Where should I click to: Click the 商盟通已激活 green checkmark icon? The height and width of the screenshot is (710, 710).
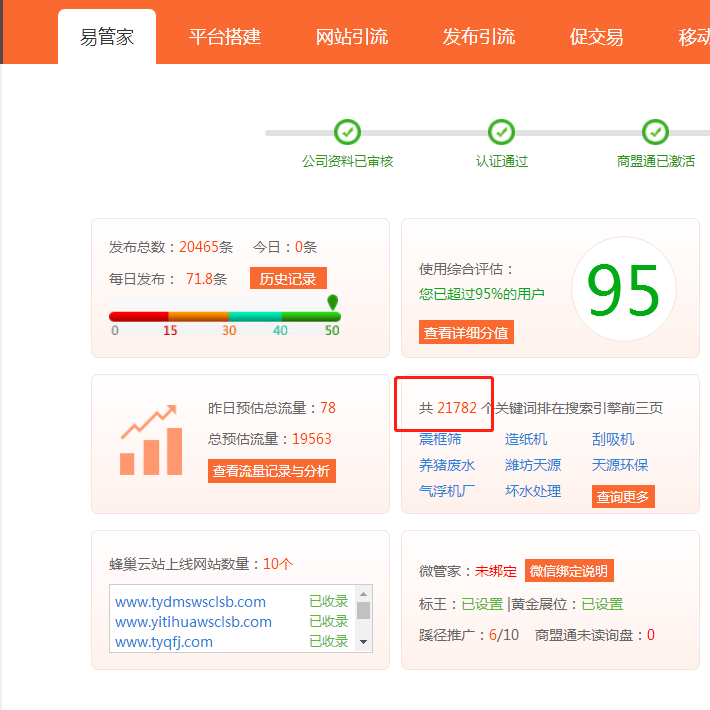[x=655, y=132]
